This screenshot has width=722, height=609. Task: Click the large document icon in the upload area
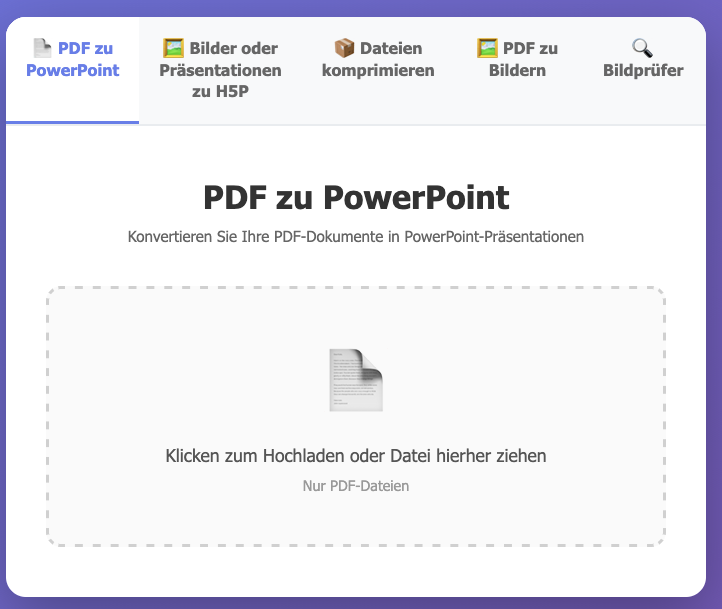click(356, 380)
